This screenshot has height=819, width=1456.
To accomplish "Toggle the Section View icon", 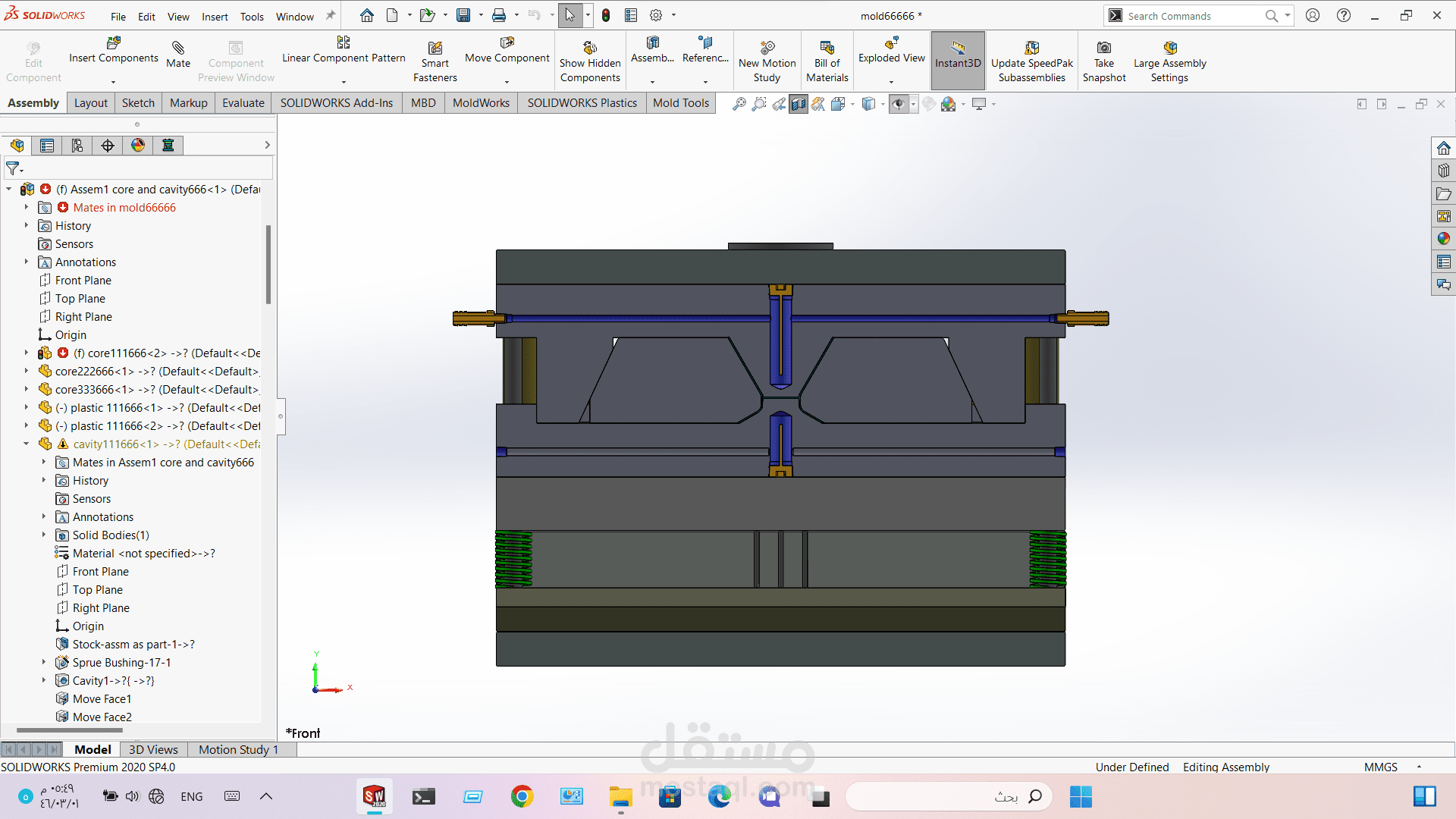I will tap(799, 105).
